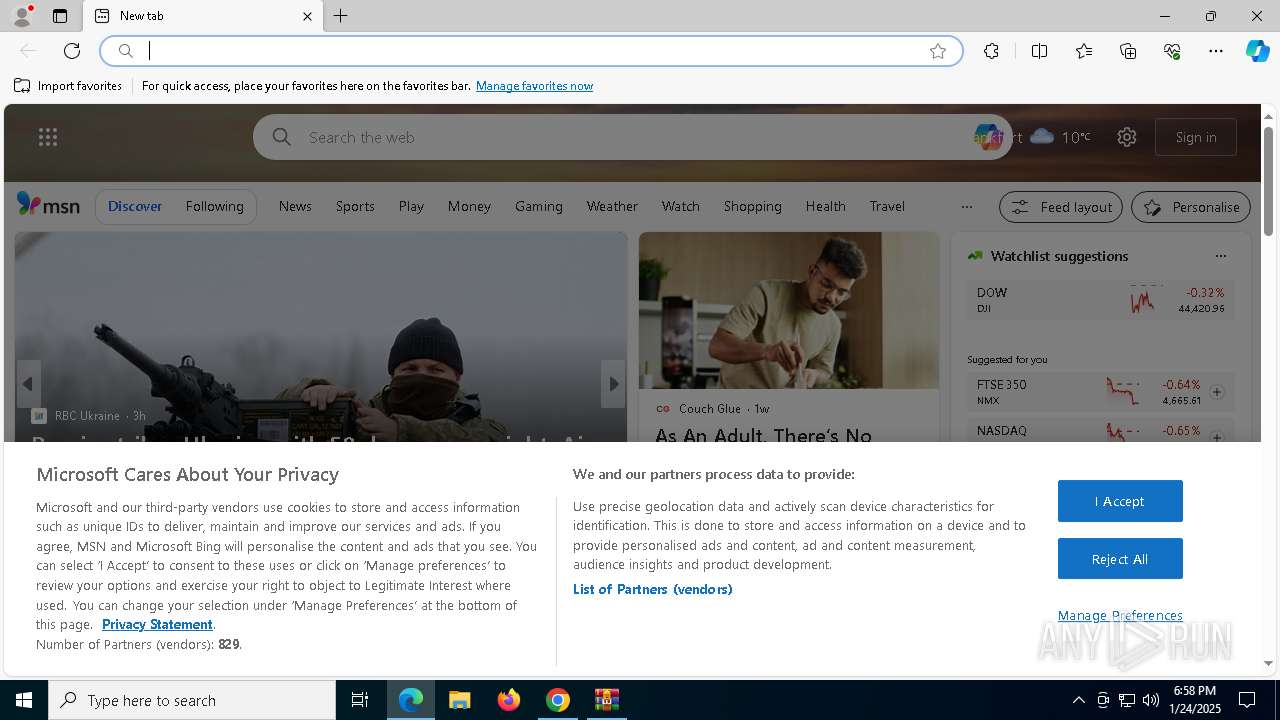Click the Refresh page icon
Screen dimensions: 1280x720
tap(72, 51)
